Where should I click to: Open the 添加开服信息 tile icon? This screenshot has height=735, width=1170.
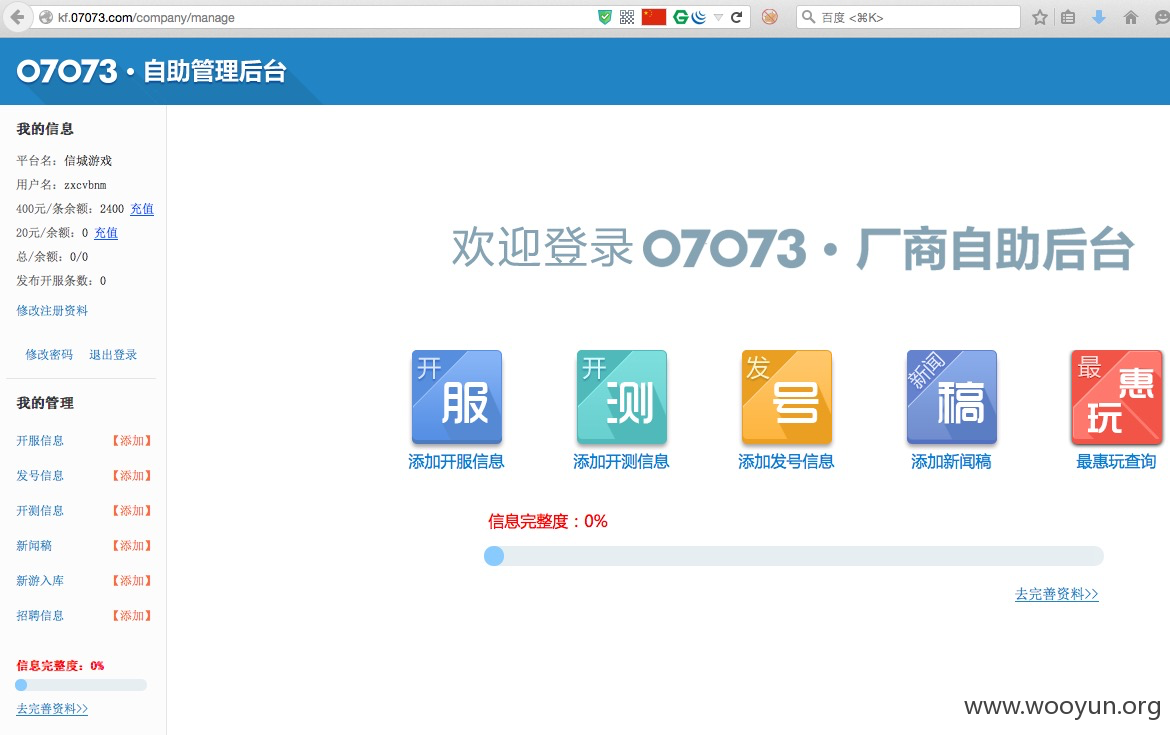(457, 397)
